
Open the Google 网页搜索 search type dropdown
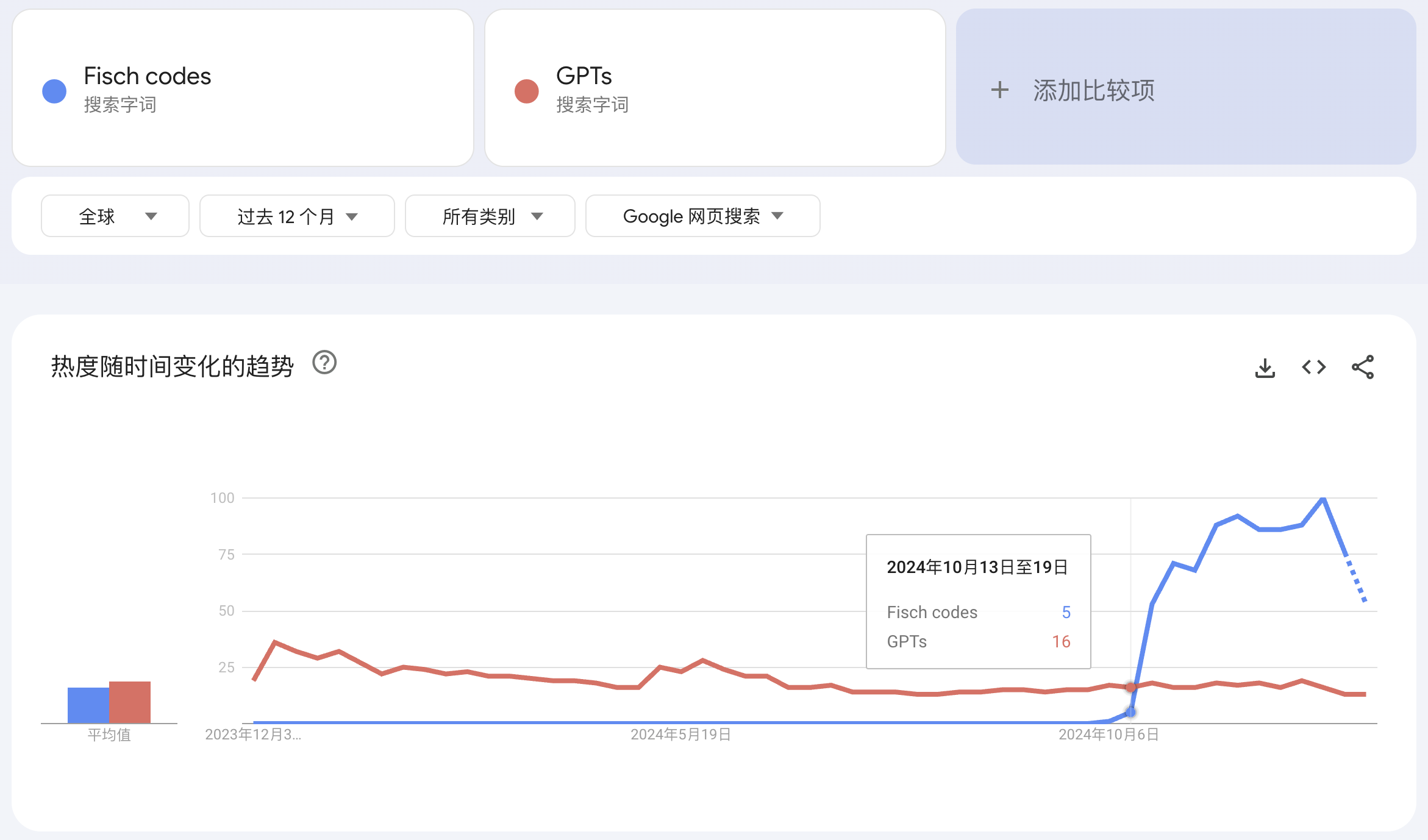click(x=703, y=216)
